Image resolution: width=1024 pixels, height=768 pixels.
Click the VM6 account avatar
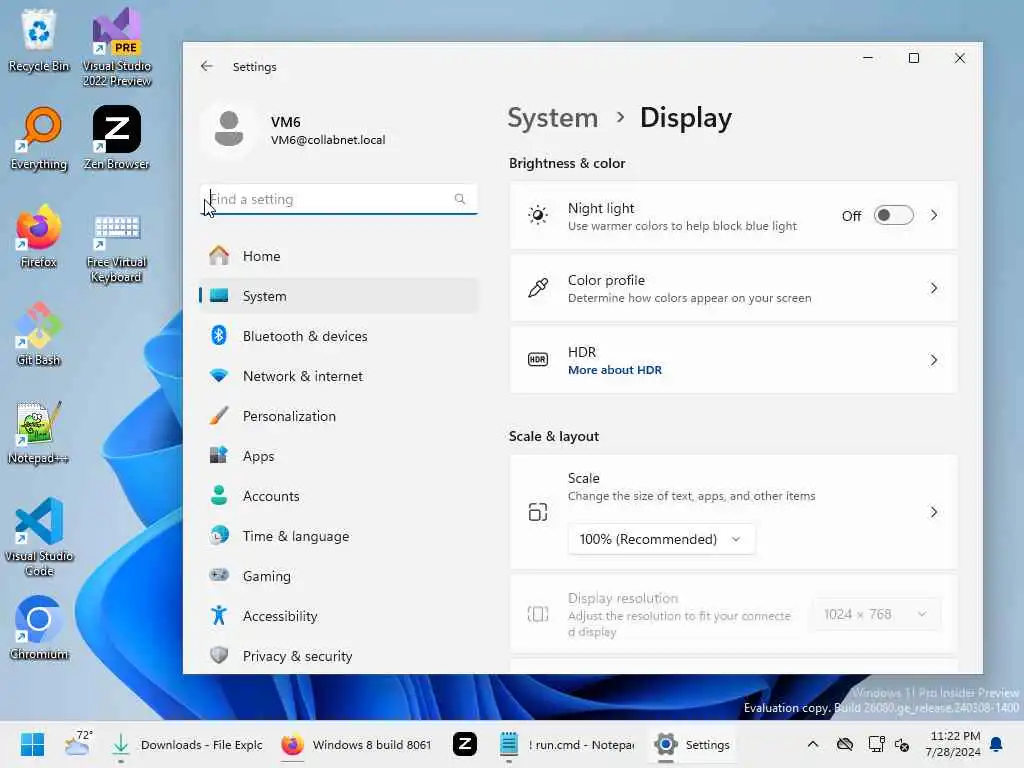click(229, 130)
